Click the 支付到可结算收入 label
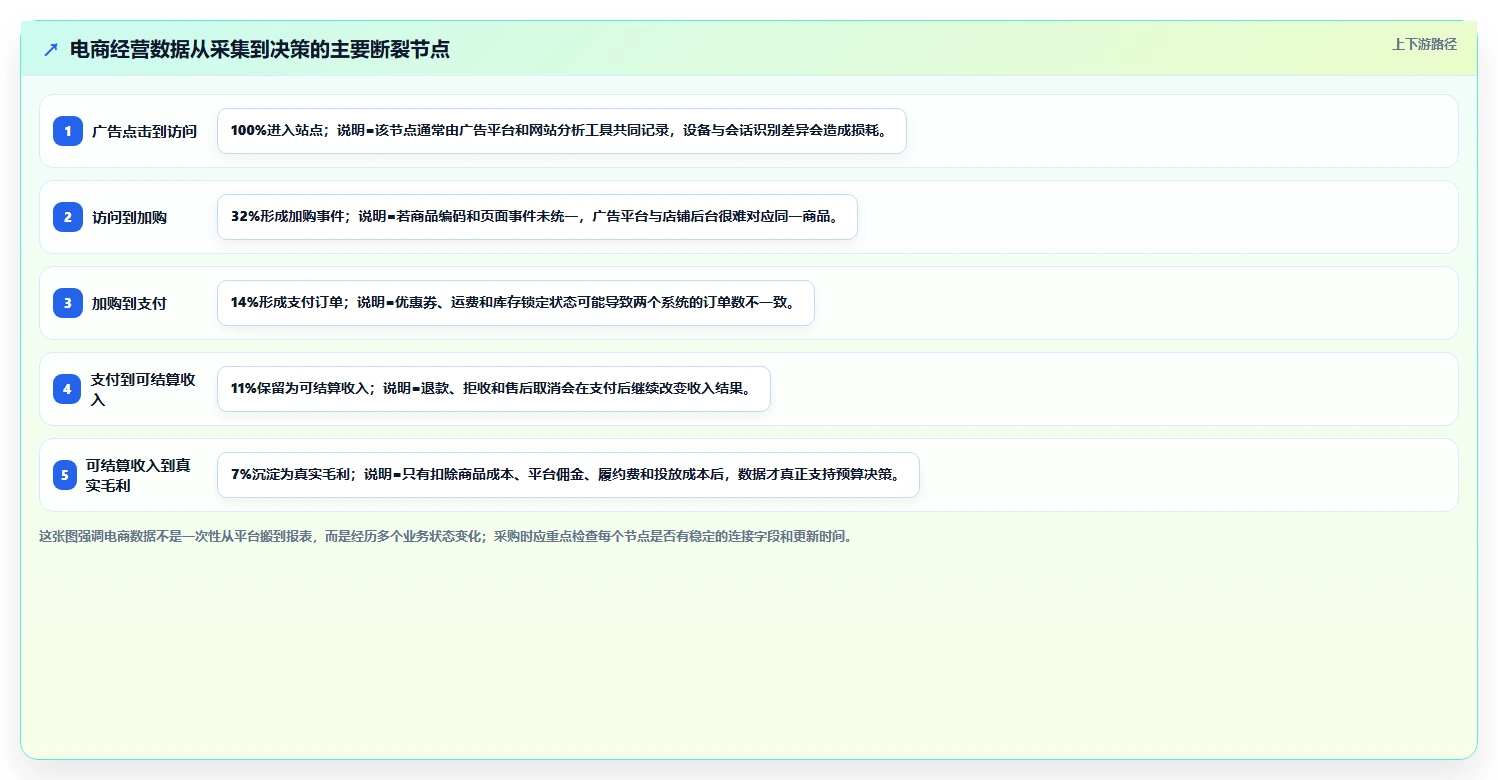 (x=144, y=389)
